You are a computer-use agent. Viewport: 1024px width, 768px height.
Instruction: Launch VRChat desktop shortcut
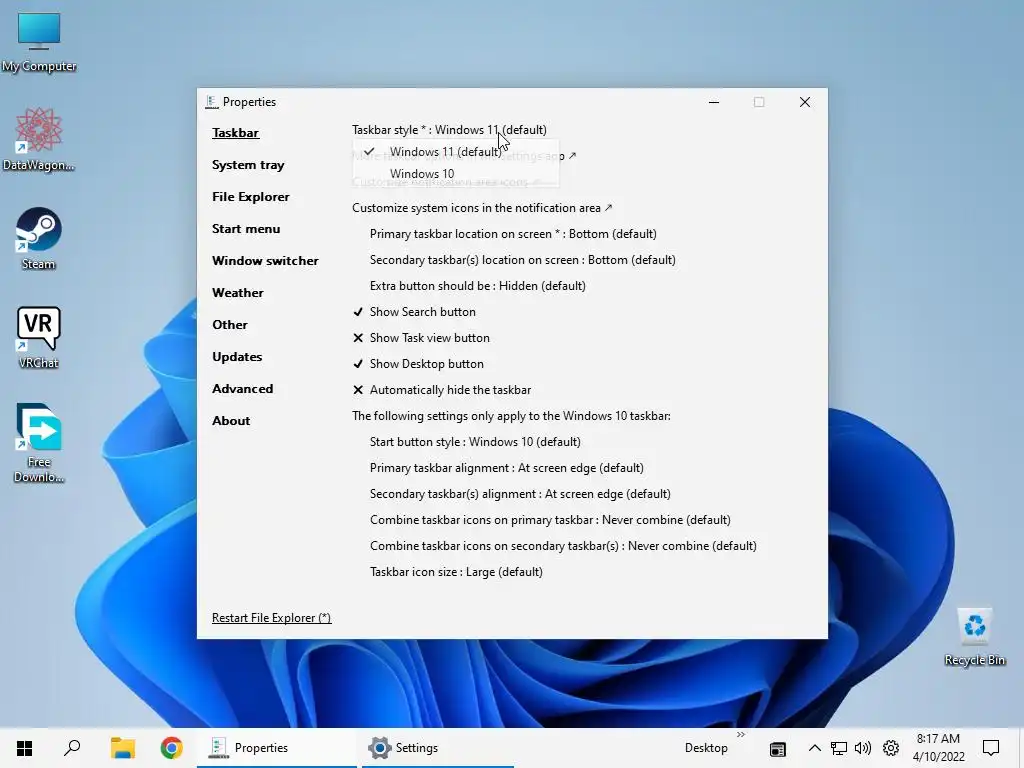(39, 337)
